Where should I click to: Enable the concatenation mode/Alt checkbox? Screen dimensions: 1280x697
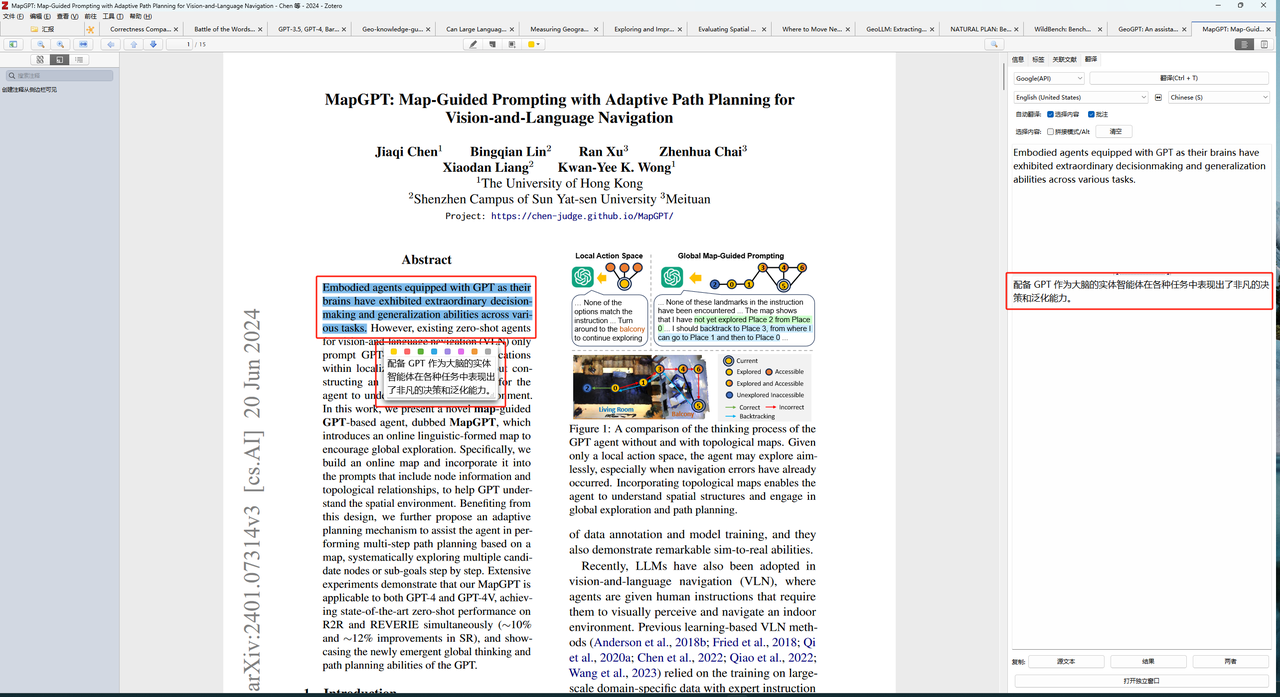coord(1050,131)
